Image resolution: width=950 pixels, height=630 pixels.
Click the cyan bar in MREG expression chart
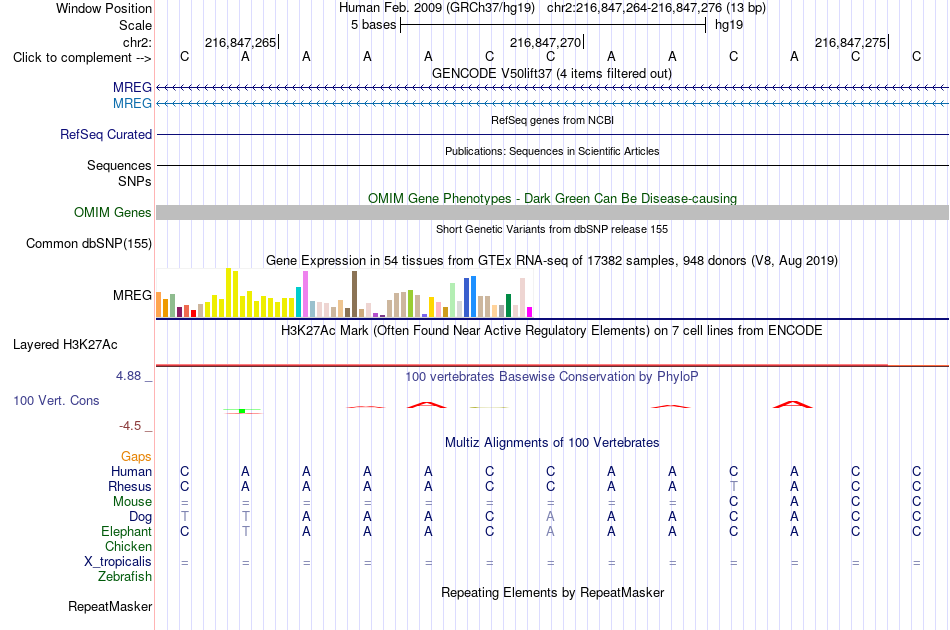299,302
